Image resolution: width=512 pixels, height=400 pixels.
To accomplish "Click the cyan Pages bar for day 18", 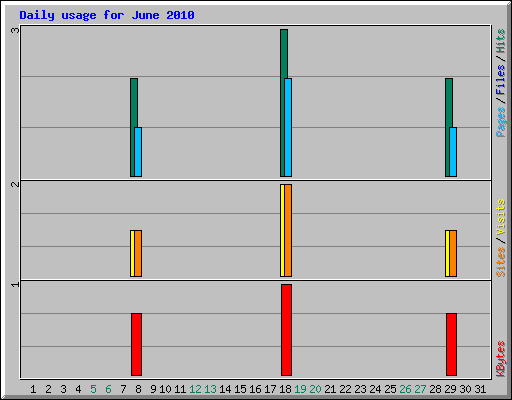I will click(x=288, y=127).
